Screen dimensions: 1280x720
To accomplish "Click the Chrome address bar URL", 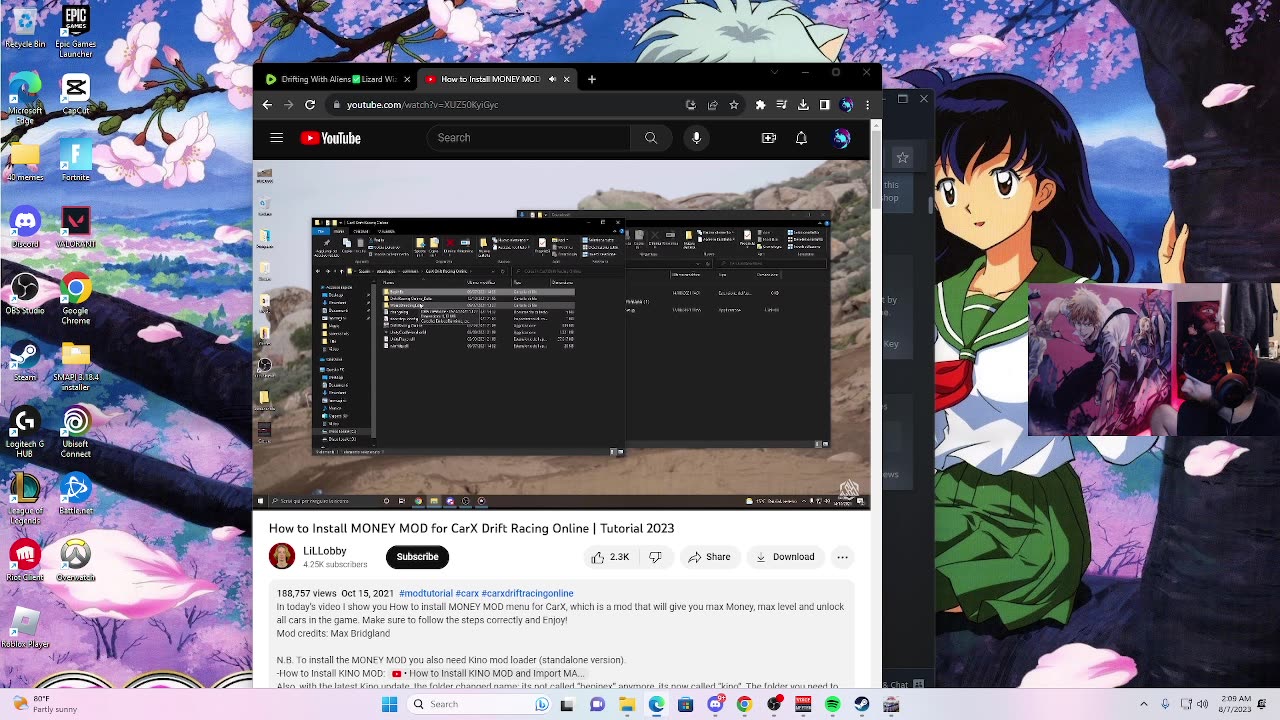I will 422,104.
